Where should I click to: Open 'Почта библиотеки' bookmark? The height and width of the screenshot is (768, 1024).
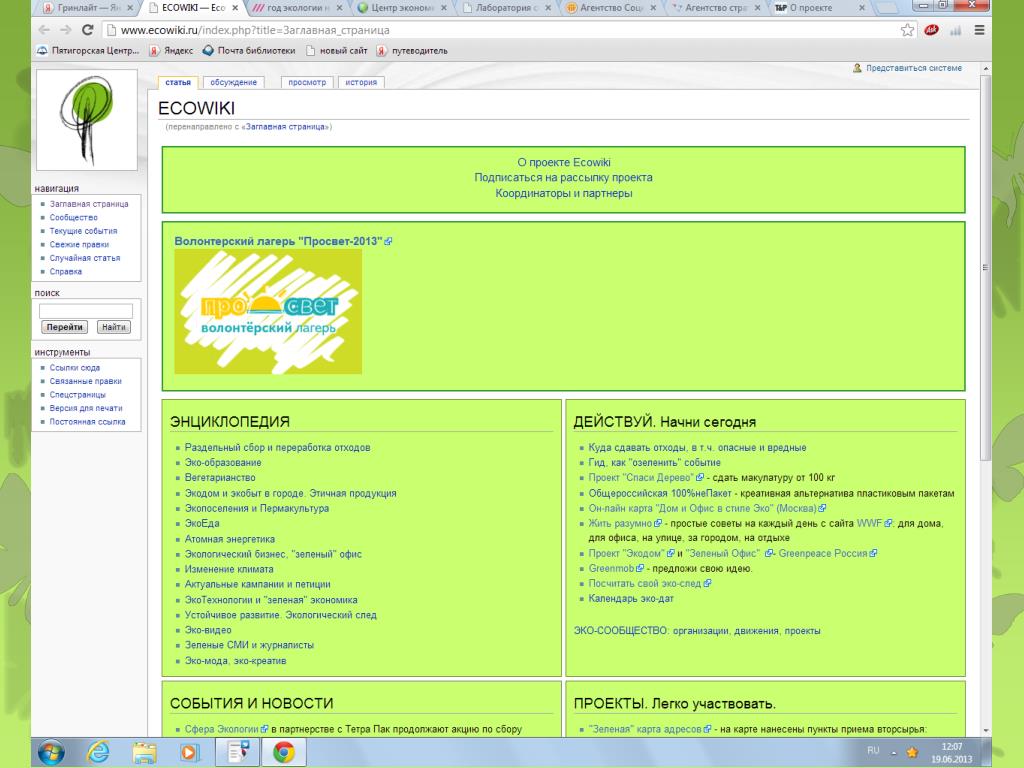click(249, 50)
